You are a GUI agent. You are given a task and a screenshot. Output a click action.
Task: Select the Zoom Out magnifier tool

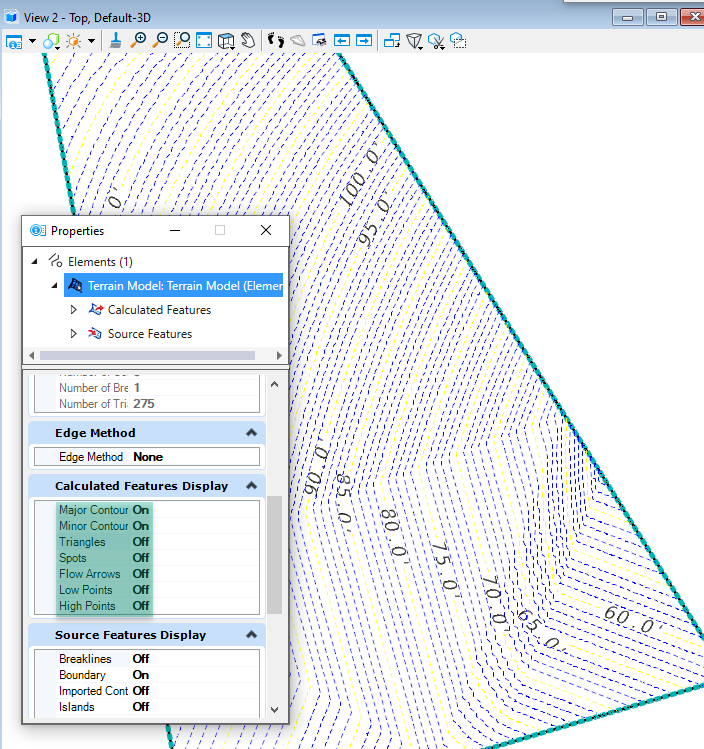pos(161,40)
